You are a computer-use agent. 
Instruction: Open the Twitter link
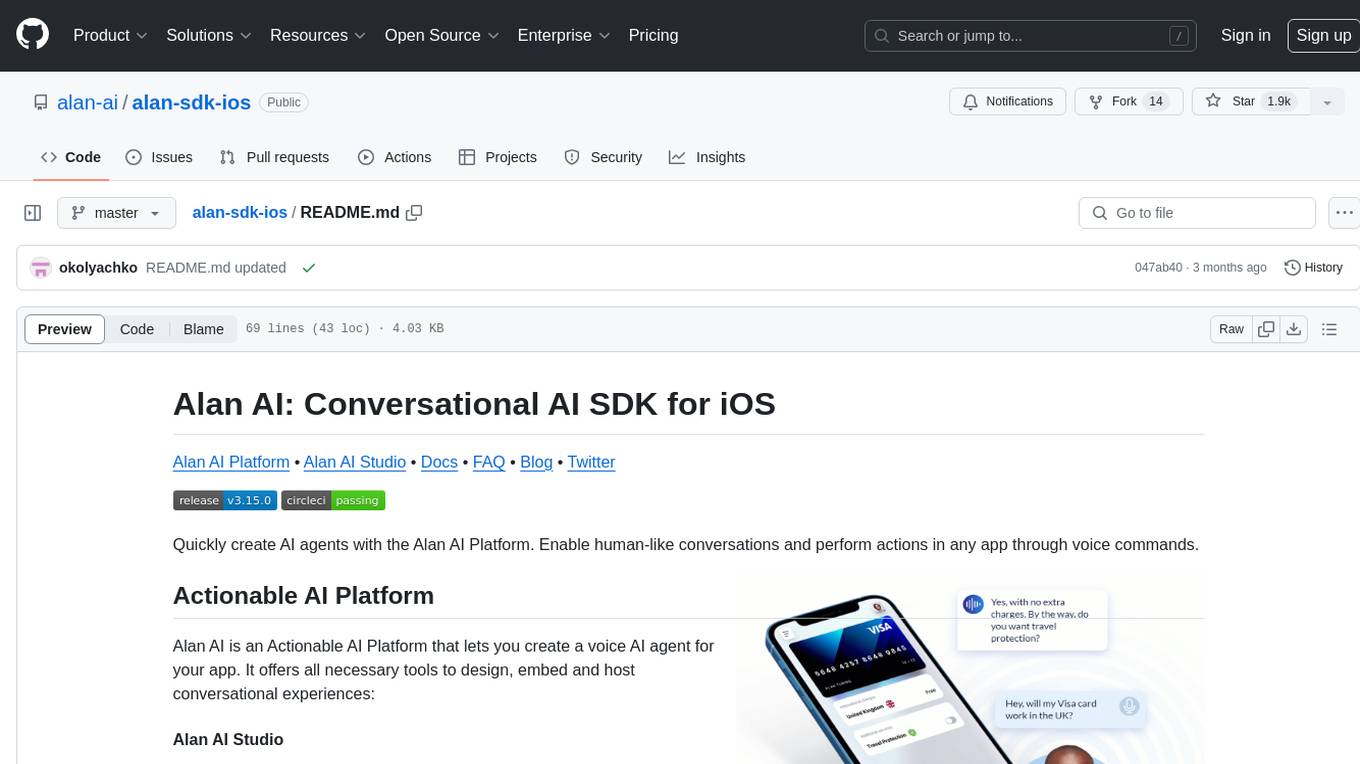pos(591,462)
